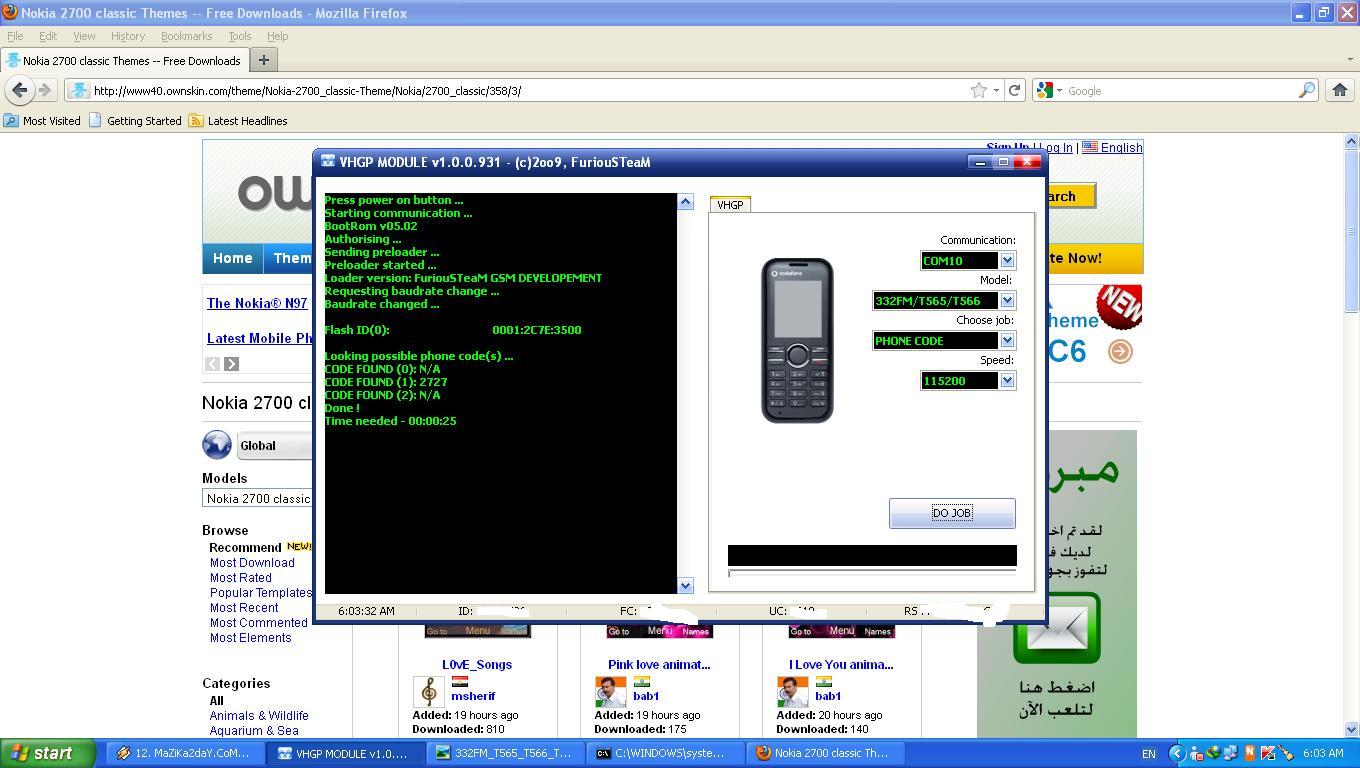Click the VHGP log scroll up arrow
Image resolution: width=1360 pixels, height=768 pixels.
[x=685, y=202]
